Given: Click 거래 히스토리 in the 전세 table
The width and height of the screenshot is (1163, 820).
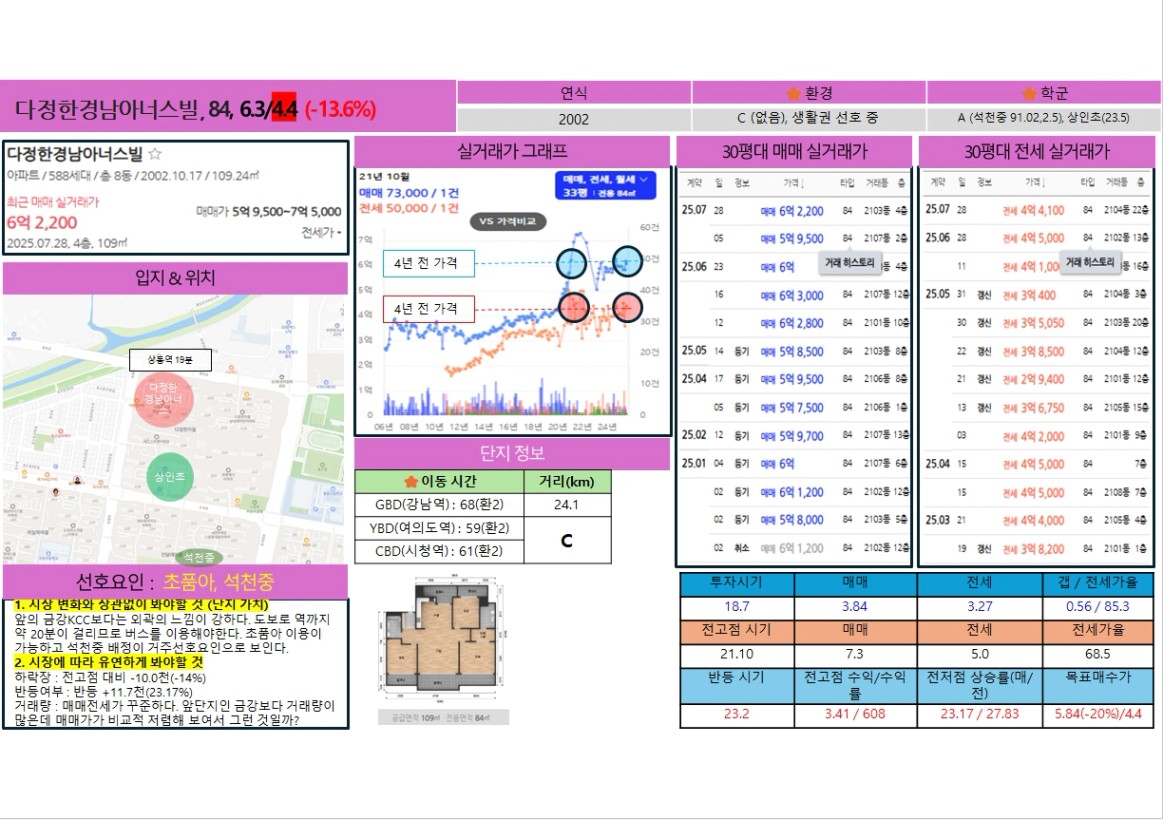Looking at the screenshot, I should pos(1090,262).
